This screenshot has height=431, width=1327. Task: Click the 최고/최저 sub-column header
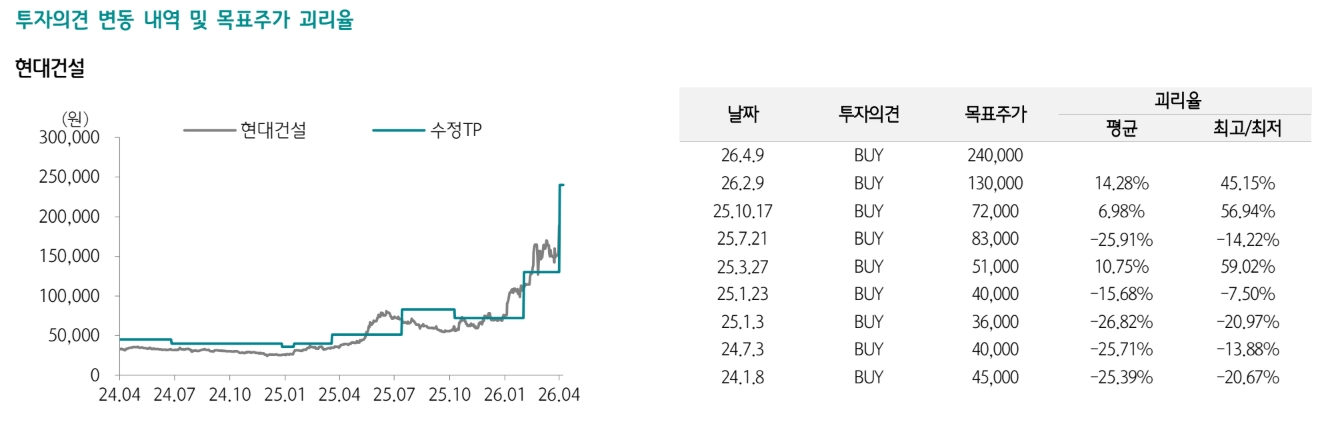click(x=1247, y=128)
